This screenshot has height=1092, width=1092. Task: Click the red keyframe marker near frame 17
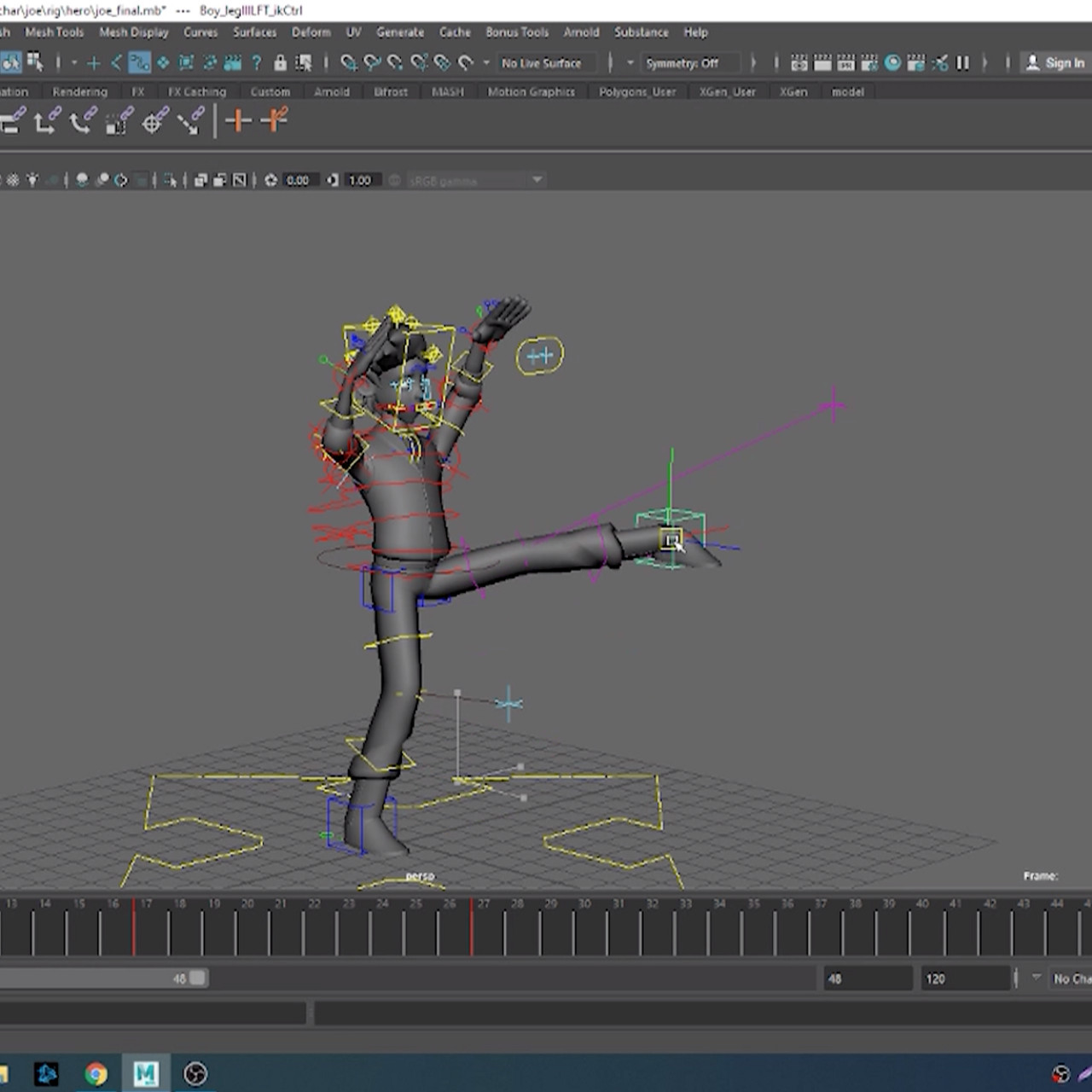click(134, 926)
